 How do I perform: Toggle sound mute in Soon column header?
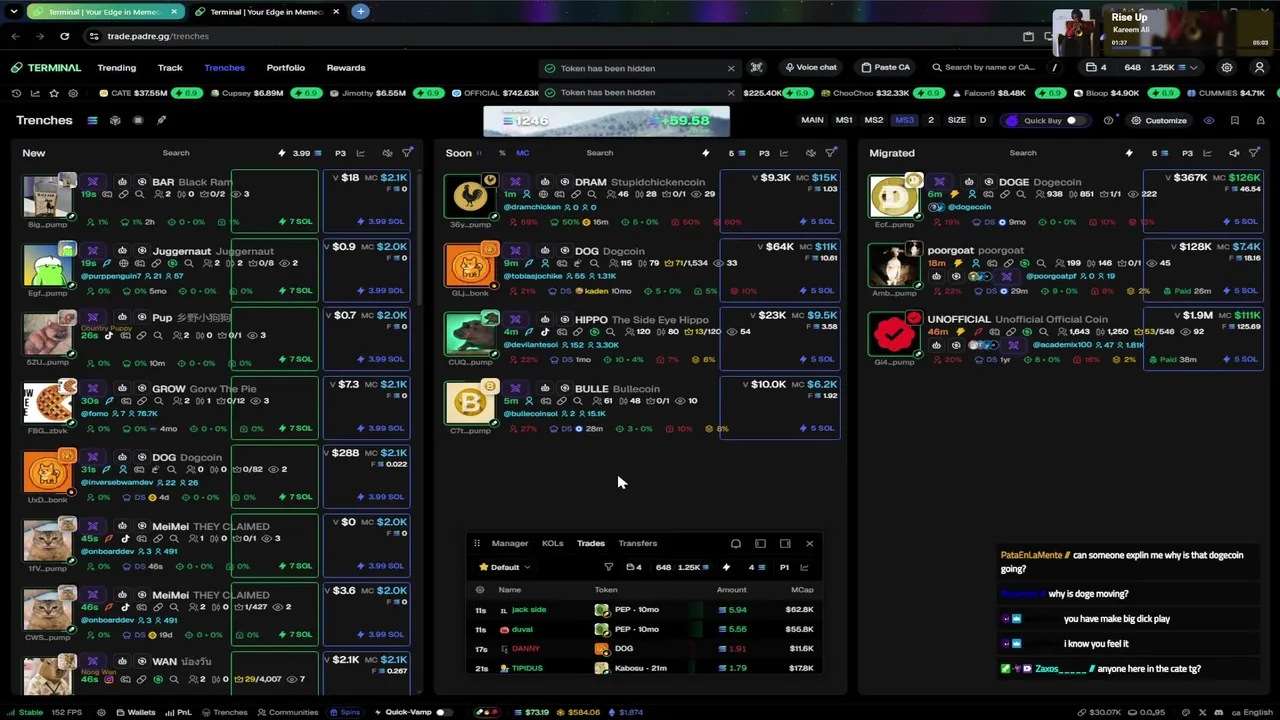811,153
